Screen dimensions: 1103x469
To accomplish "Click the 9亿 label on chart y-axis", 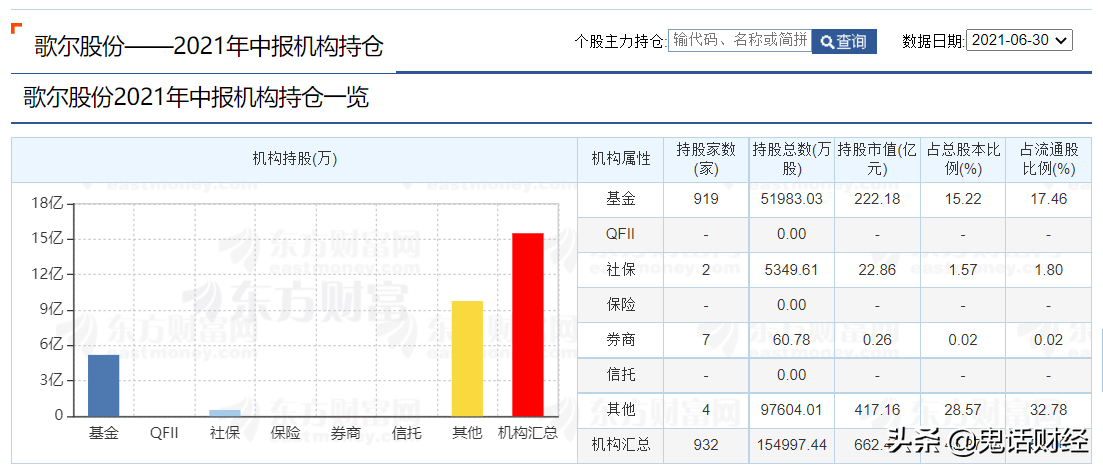I will coord(51,309).
